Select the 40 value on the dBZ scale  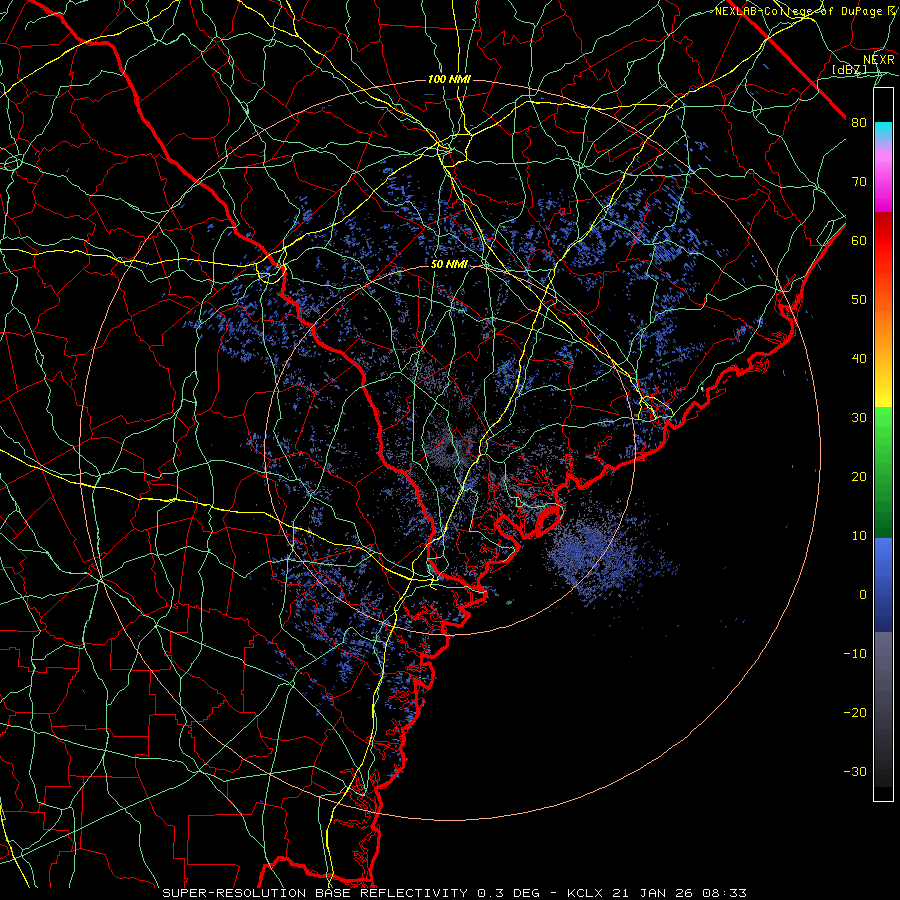[x=859, y=359]
